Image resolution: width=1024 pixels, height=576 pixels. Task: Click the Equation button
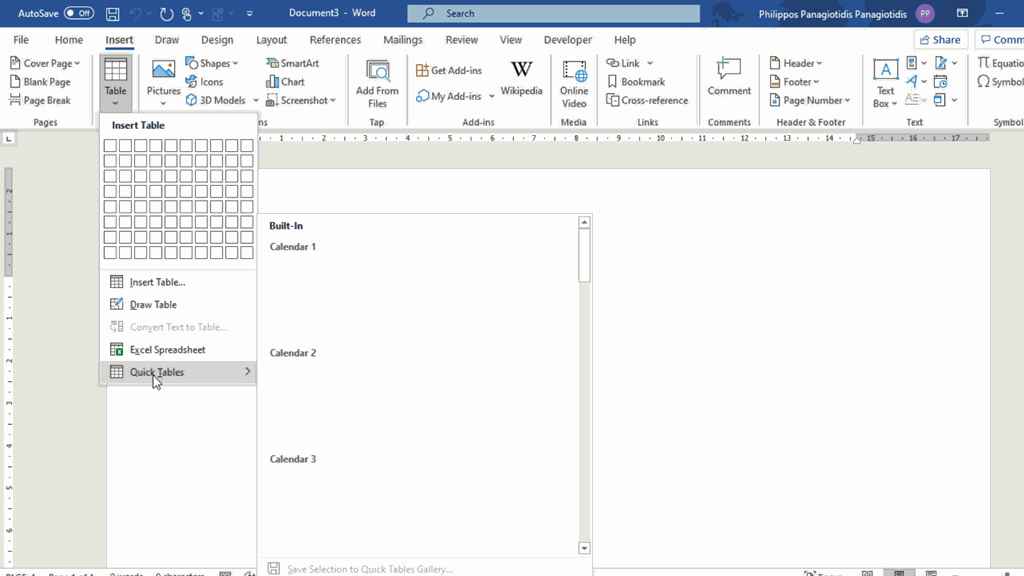1000,63
